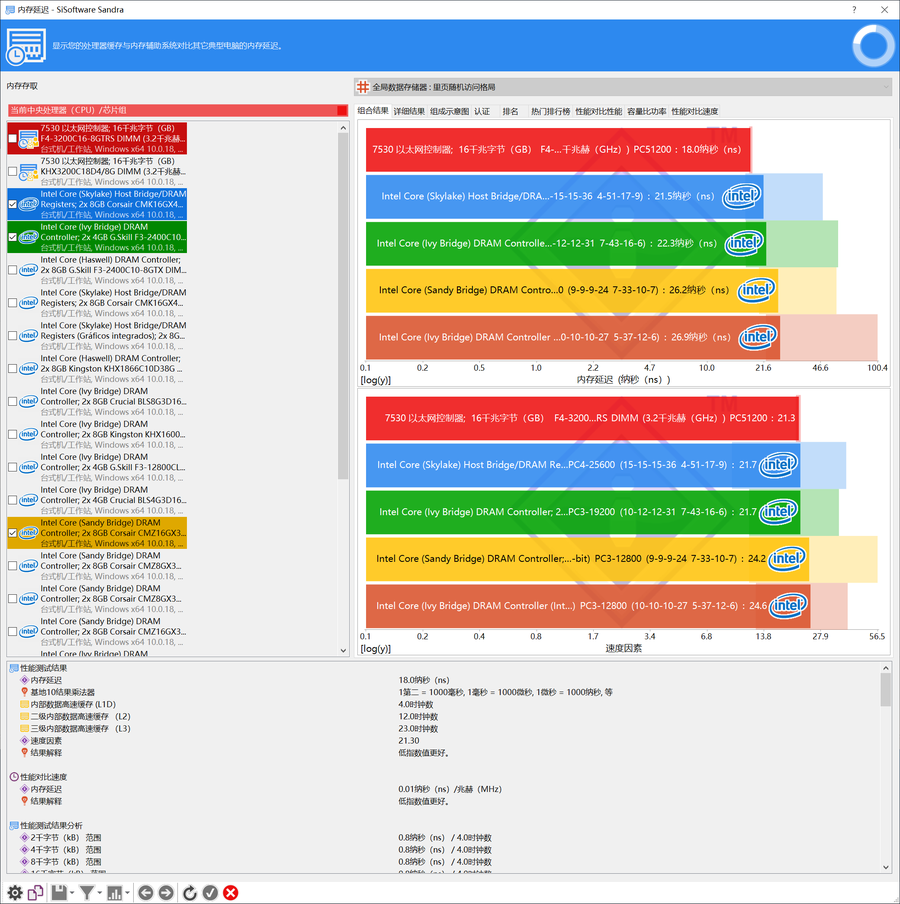Check Haswell Kingston KHX1866C10D38G entry
900x904 pixels.
click(13, 368)
